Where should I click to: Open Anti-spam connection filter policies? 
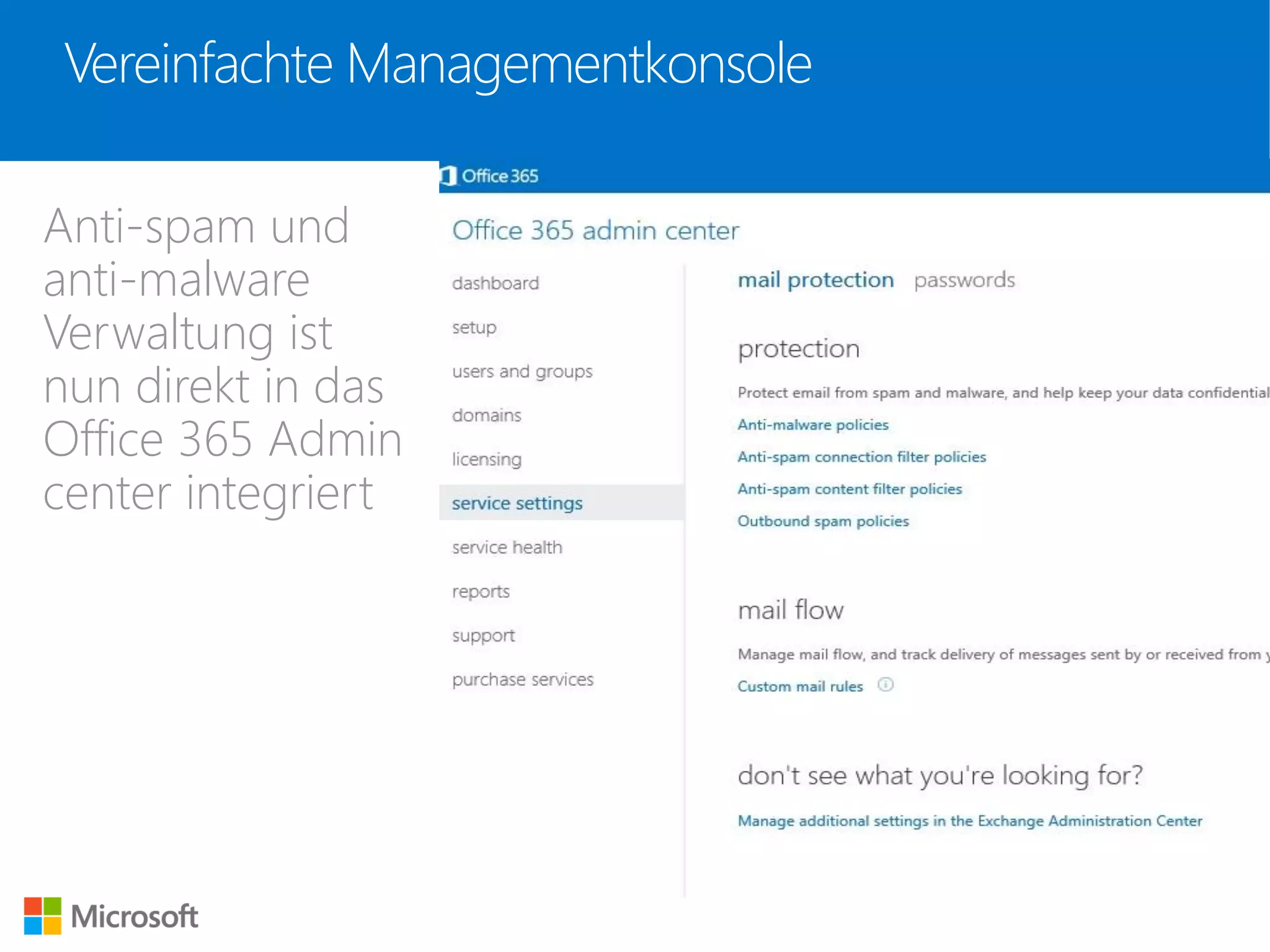(861, 457)
